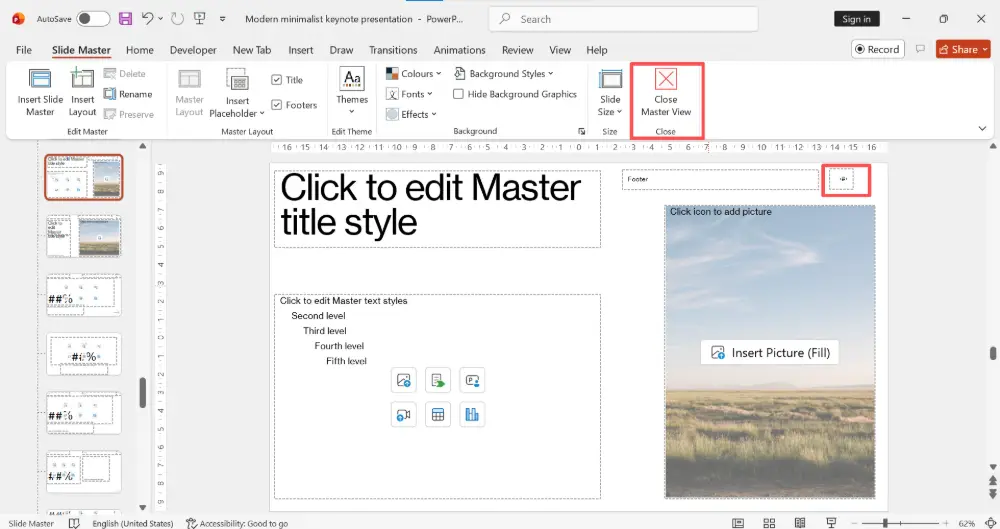Click the Record button
Image resolution: width=1000 pixels, height=529 pixels.
[878, 49]
